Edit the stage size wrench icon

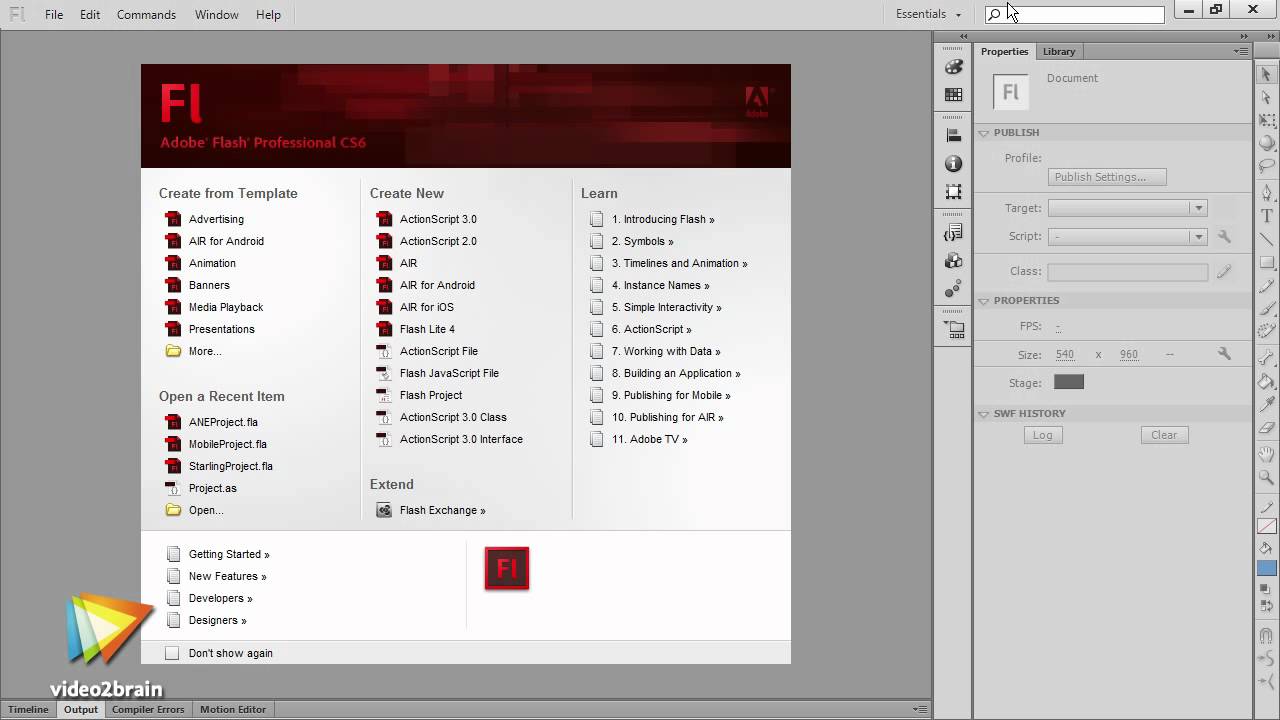click(x=1224, y=354)
